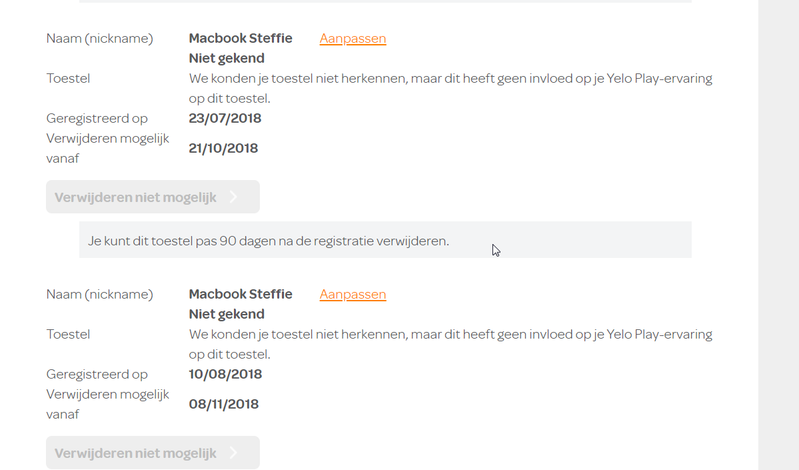799x470 pixels.
Task: Select the removal date 21/10/2018
Action: 223,148
